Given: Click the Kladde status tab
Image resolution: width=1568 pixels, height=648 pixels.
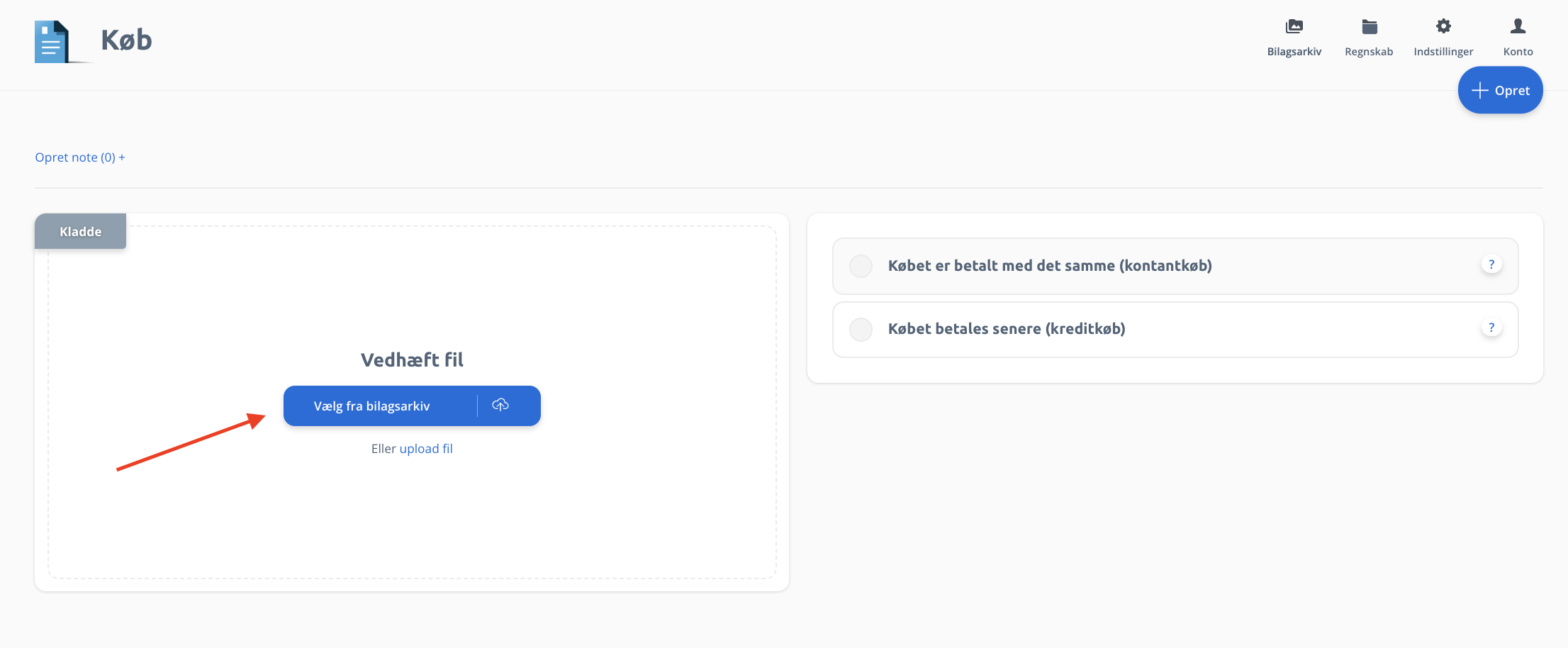Looking at the screenshot, I should (80, 231).
